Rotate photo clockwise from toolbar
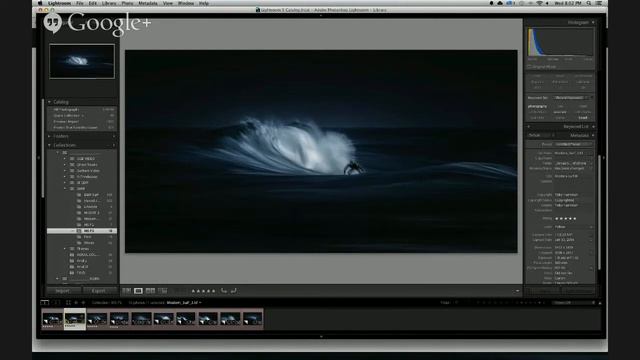Viewport: 640px width, 360px height. click(x=233, y=291)
